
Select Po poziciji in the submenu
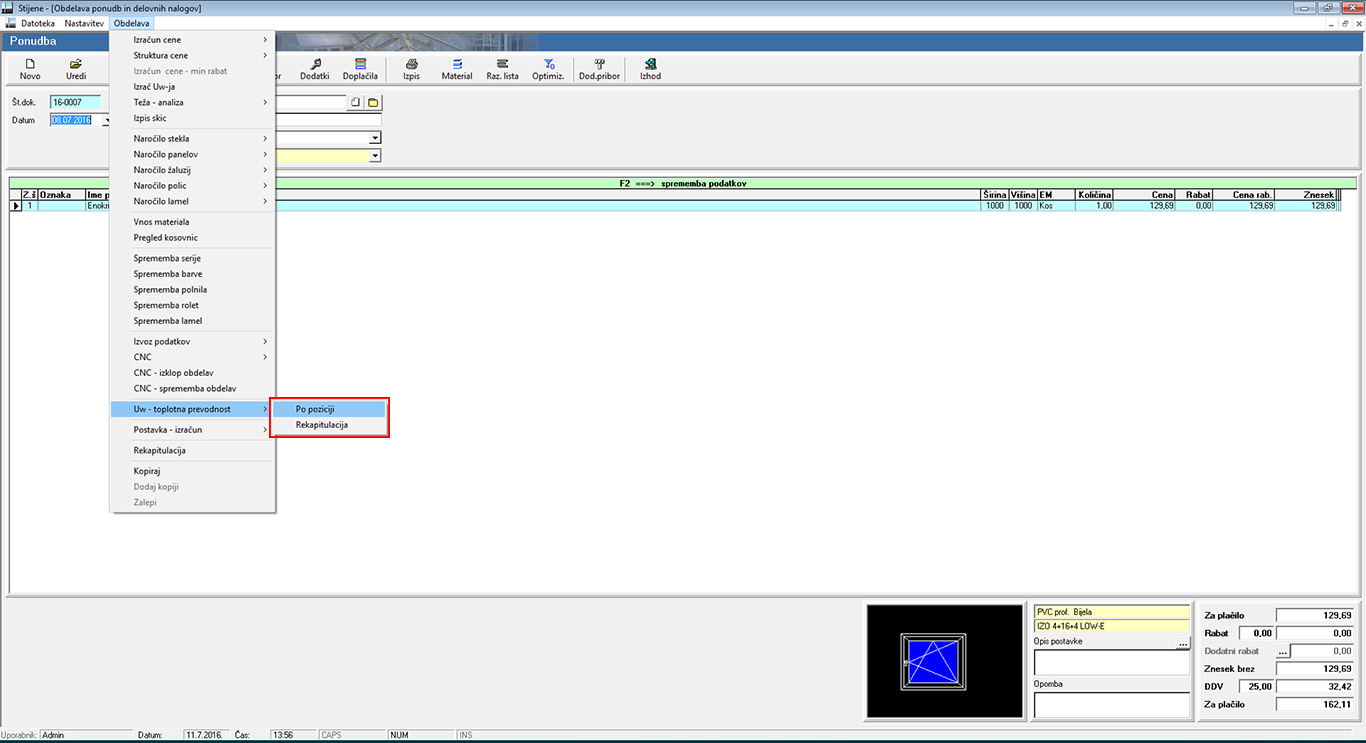pos(329,409)
